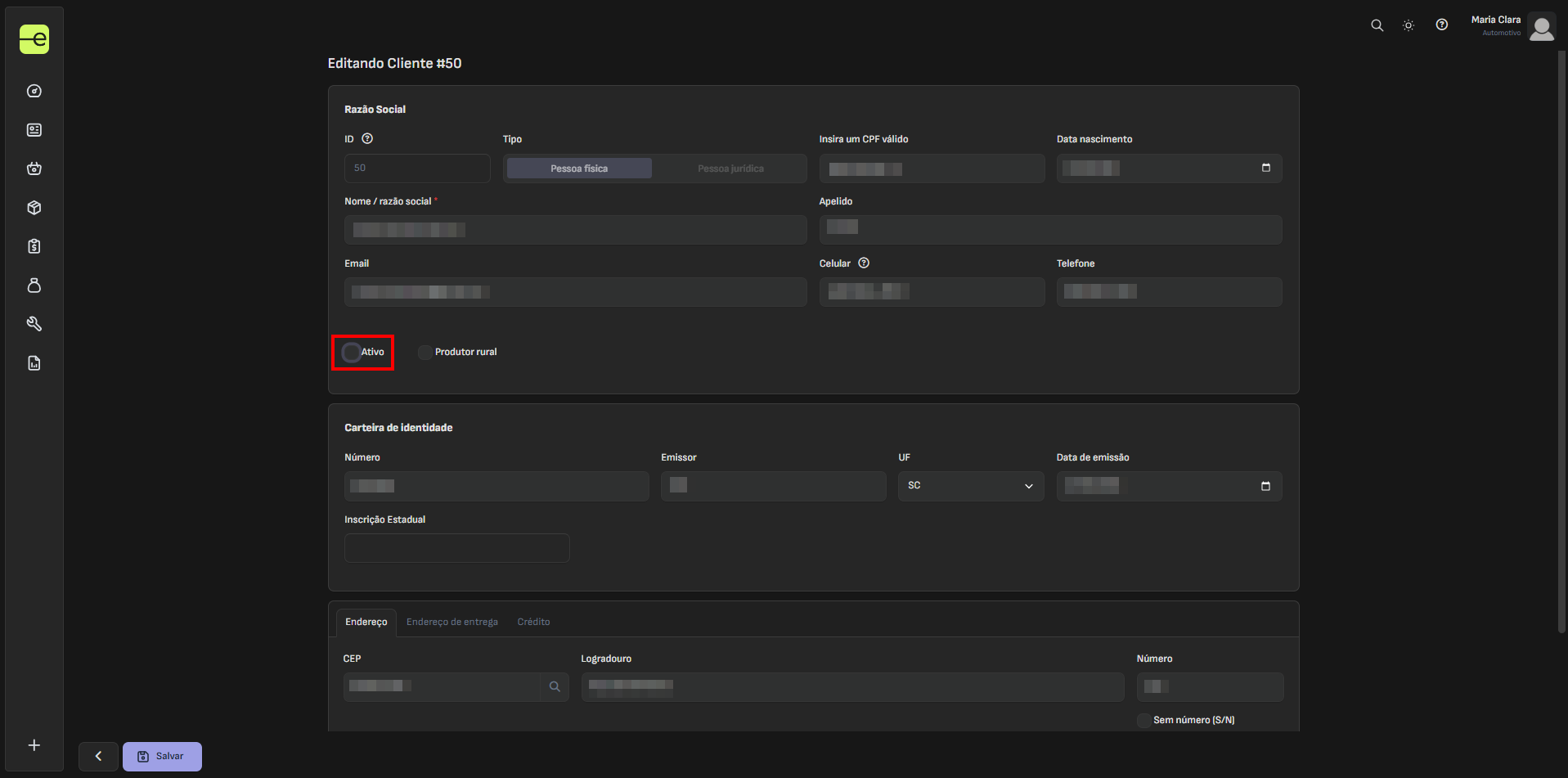Open the Data de emissão calendar picker
The width and height of the screenshot is (1568, 778).
(1265, 486)
